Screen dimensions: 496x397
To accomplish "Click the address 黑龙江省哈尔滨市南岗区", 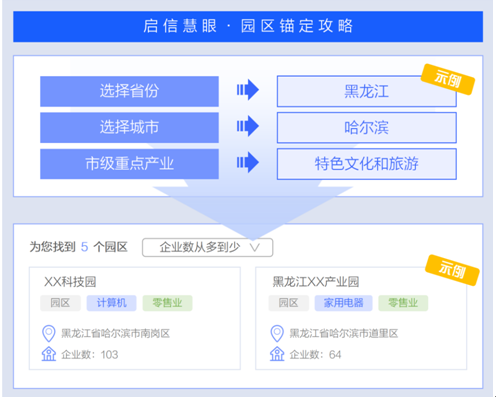I will pyautogui.click(x=115, y=333).
